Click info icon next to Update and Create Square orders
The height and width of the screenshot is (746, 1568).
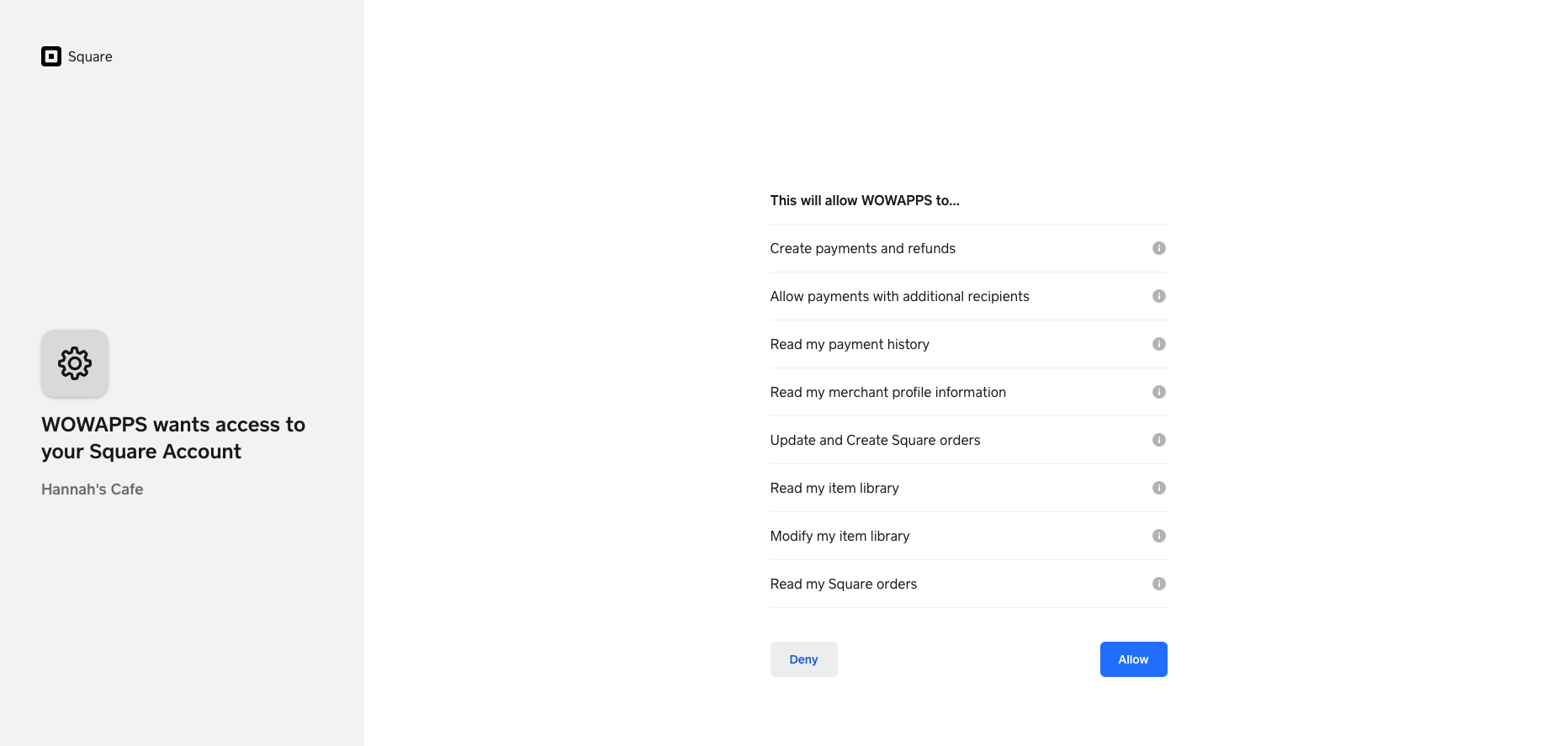point(1158,440)
